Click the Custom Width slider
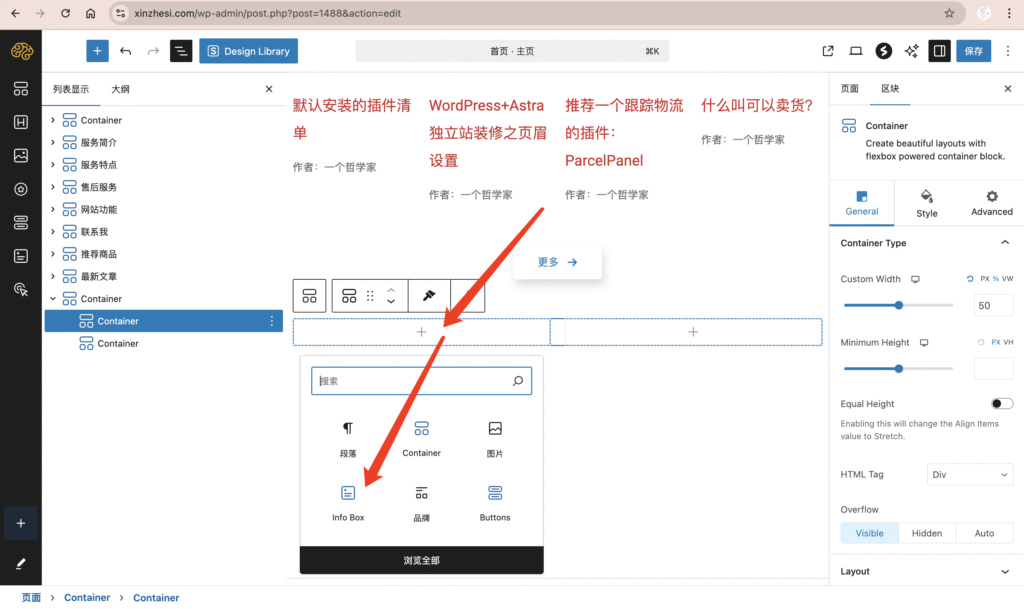Viewport: 1024px width, 609px height. point(898,305)
